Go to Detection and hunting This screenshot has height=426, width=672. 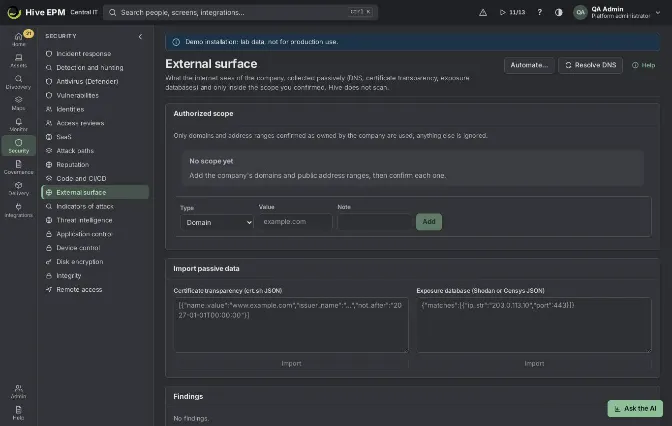[95, 67]
